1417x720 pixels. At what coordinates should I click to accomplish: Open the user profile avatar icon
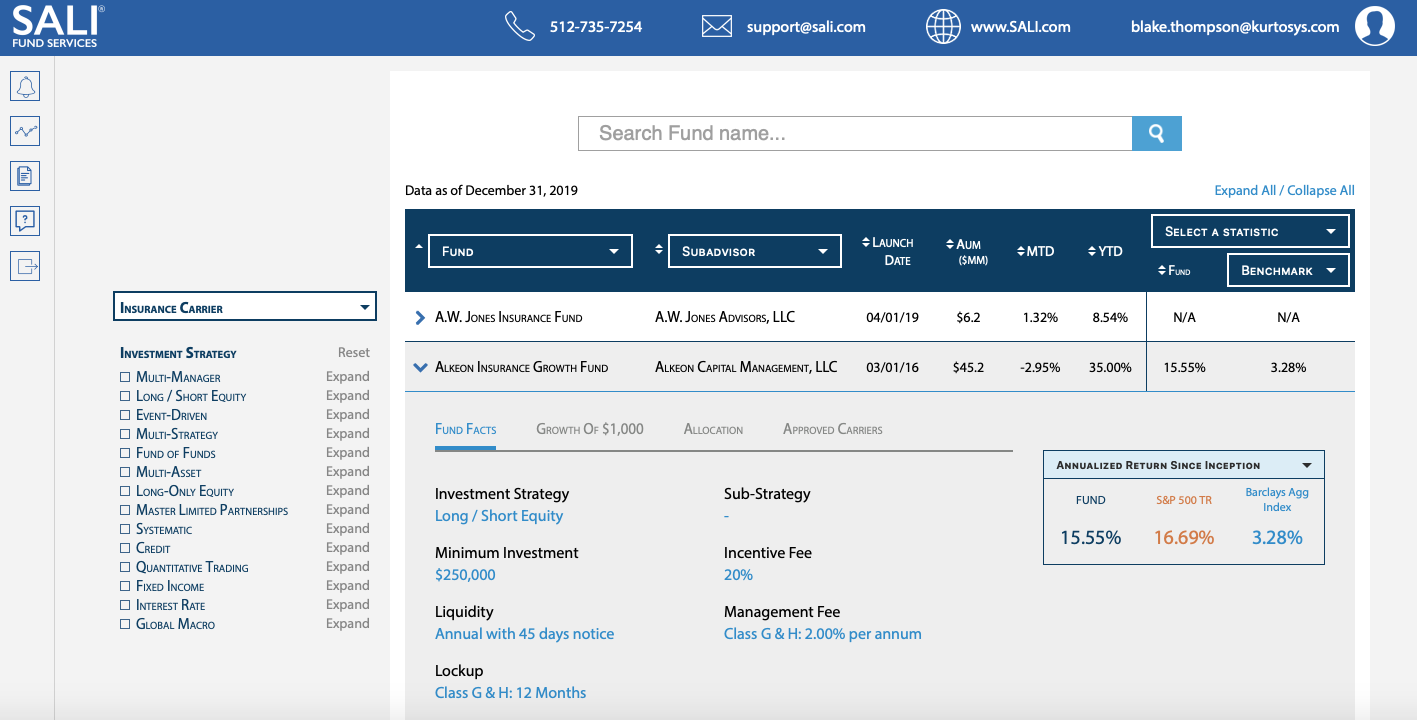[1375, 27]
